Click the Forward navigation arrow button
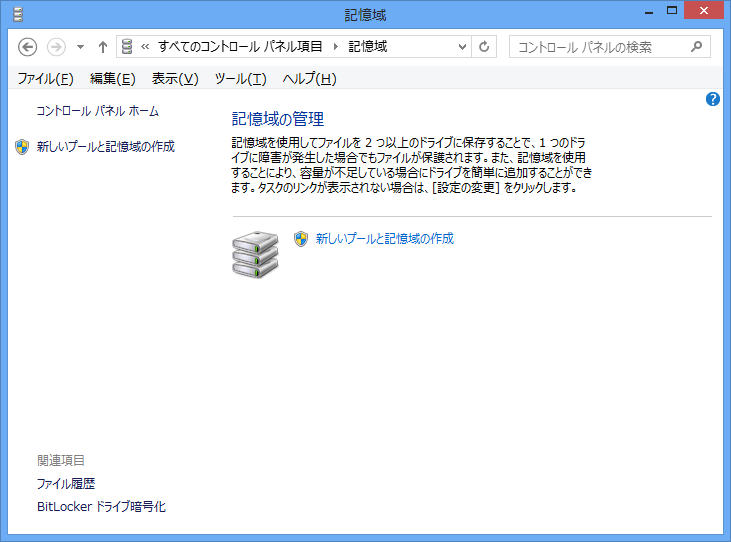Image resolution: width=731 pixels, height=542 pixels. tap(56, 47)
